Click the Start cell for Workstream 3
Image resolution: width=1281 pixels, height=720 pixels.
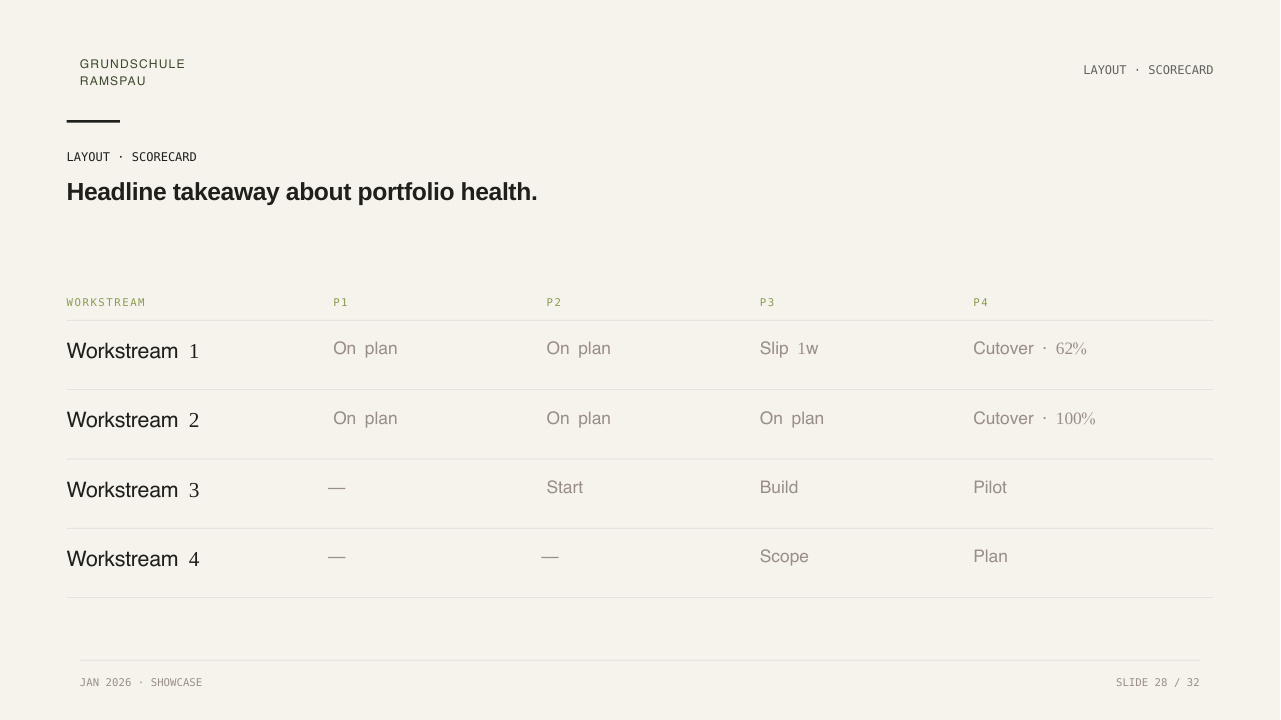[564, 487]
